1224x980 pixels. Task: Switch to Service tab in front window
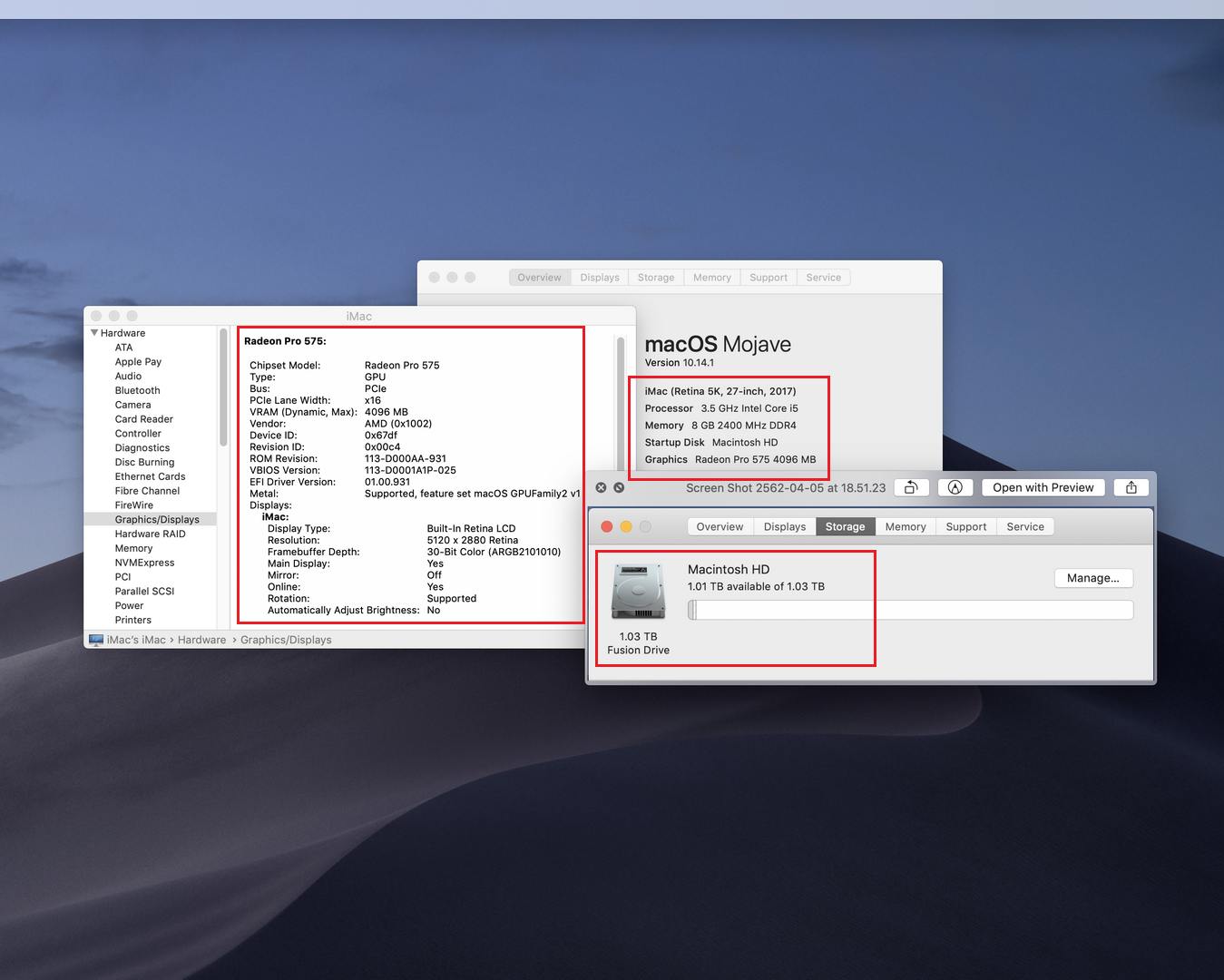1025,527
